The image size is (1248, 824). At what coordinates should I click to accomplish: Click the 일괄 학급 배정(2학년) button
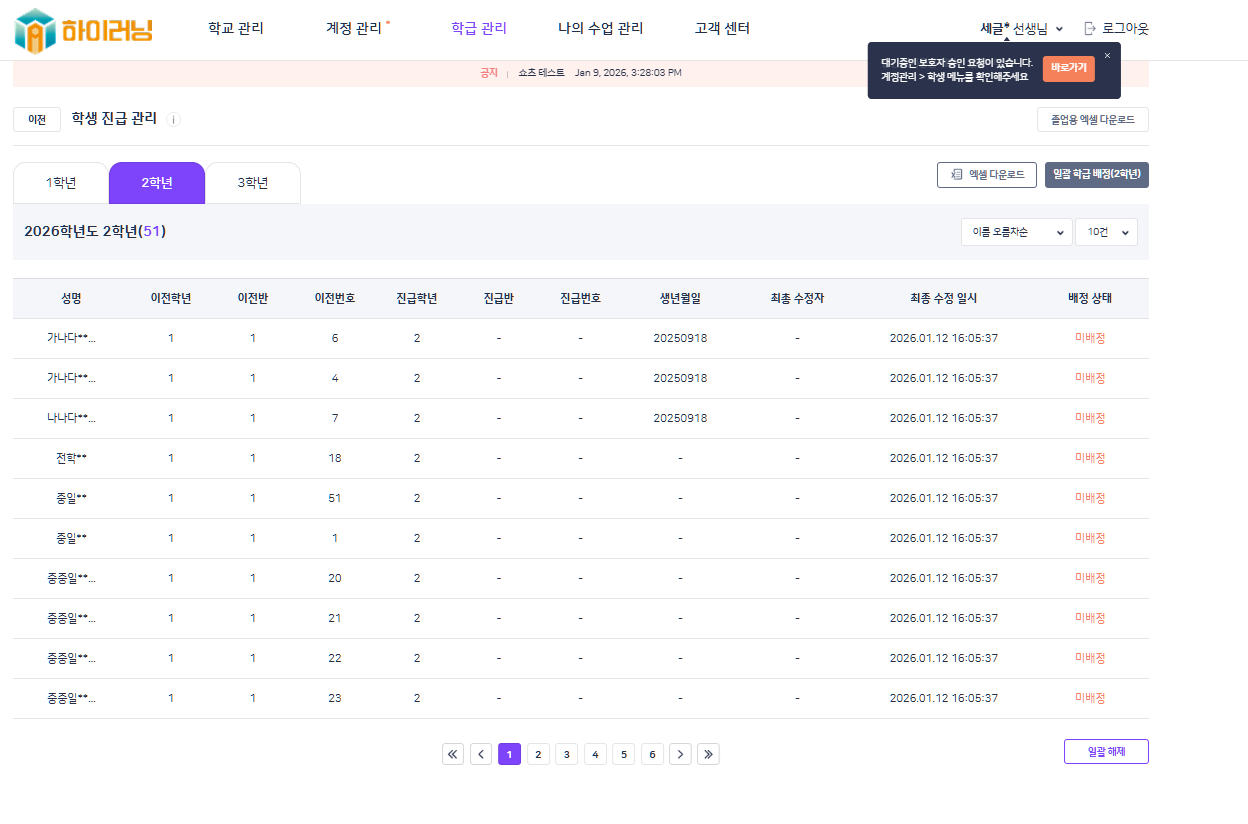coord(1096,175)
